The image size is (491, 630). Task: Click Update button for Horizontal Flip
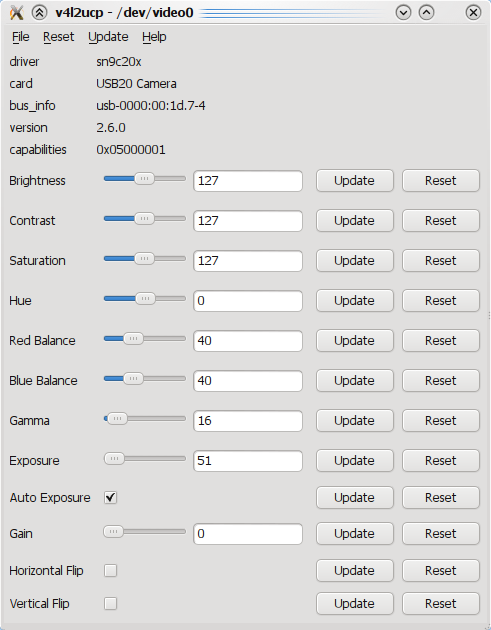354,571
